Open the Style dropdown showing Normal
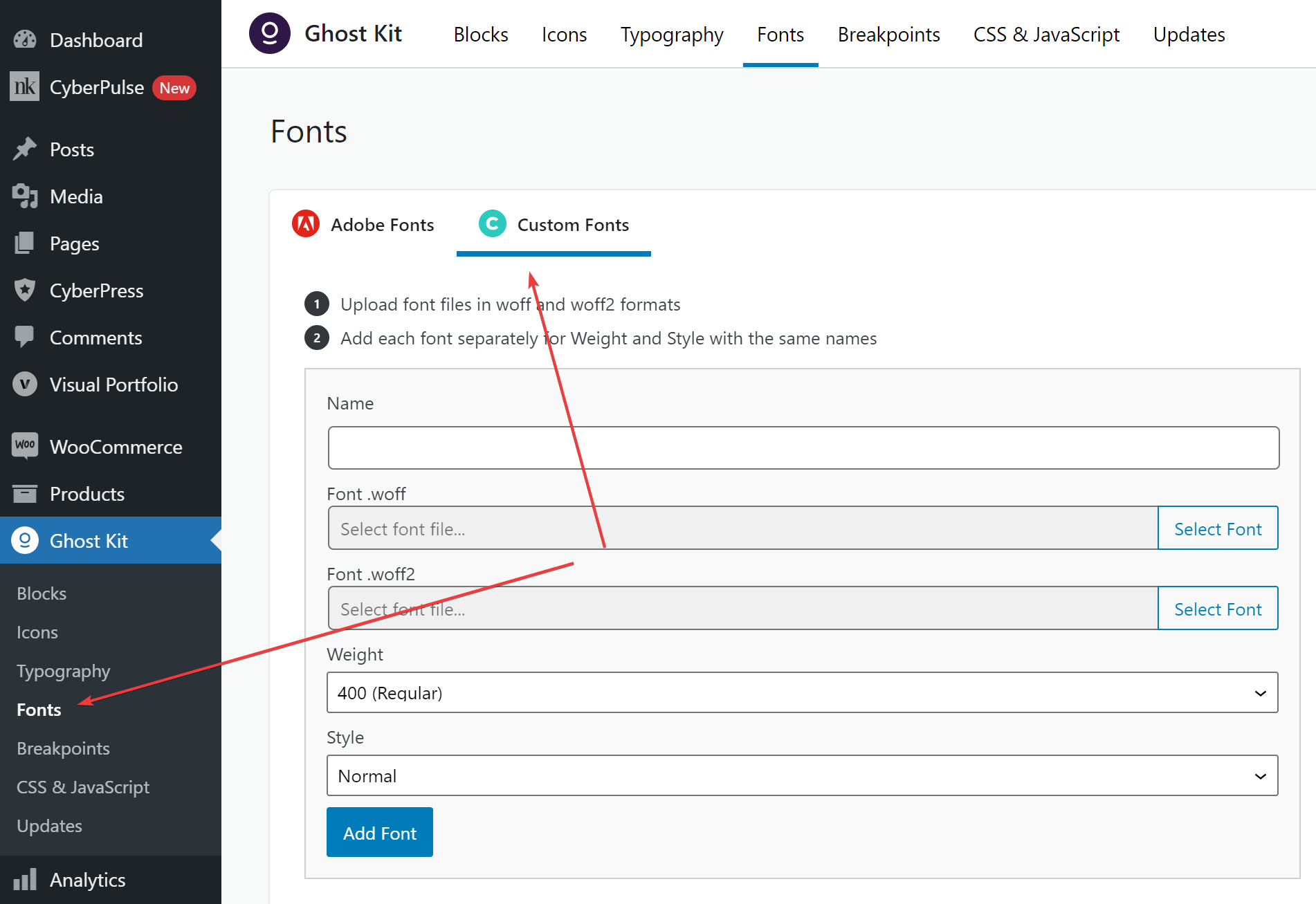The image size is (1316, 904). tap(802, 775)
